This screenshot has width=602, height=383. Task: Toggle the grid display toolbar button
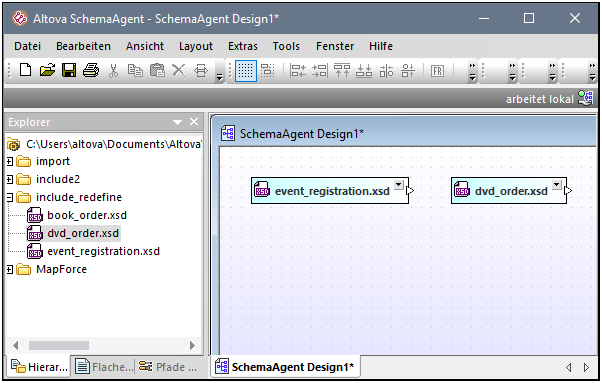coord(246,71)
